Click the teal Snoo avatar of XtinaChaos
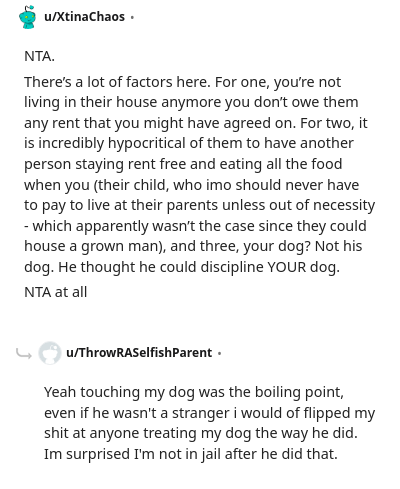 coord(27,17)
